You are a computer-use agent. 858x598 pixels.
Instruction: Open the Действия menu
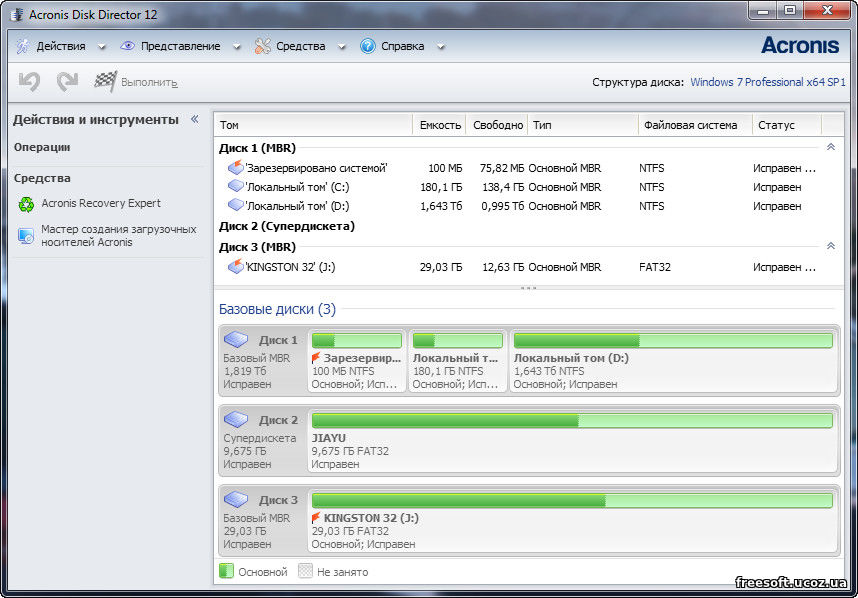pyautogui.click(x=61, y=47)
